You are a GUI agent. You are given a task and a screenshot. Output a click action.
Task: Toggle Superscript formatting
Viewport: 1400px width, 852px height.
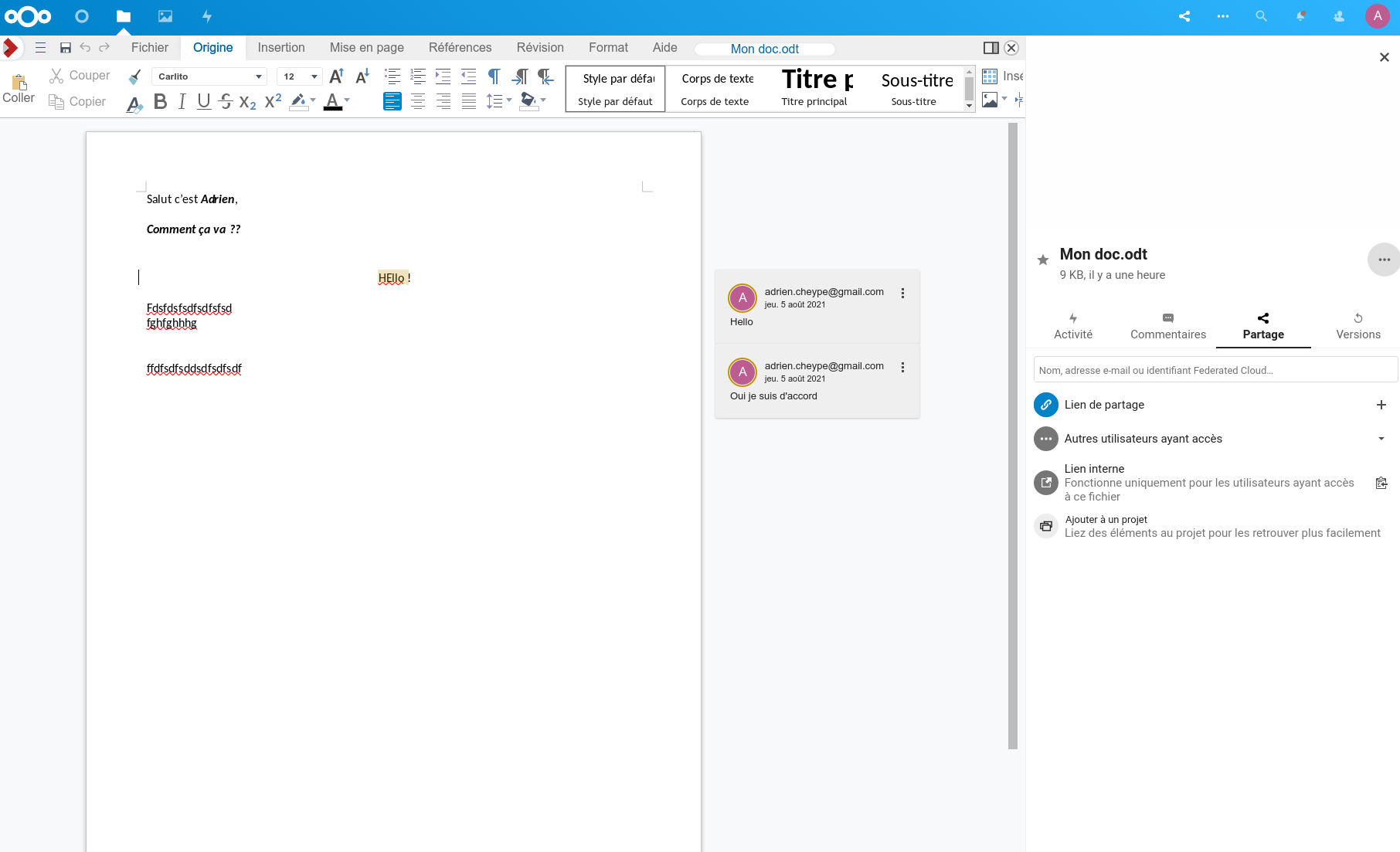click(x=274, y=101)
